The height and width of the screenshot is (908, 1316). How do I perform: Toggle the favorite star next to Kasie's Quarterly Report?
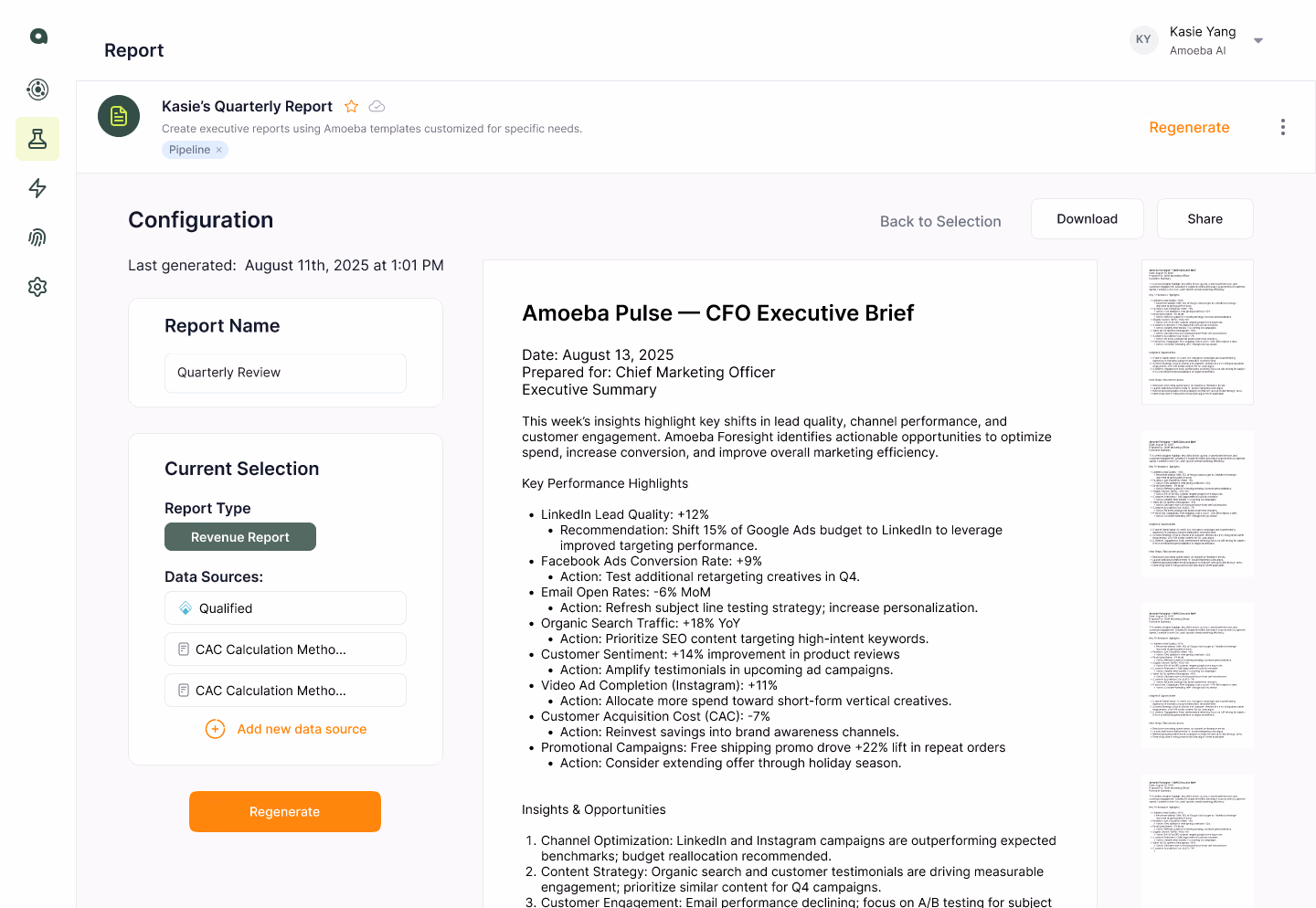pyautogui.click(x=351, y=107)
